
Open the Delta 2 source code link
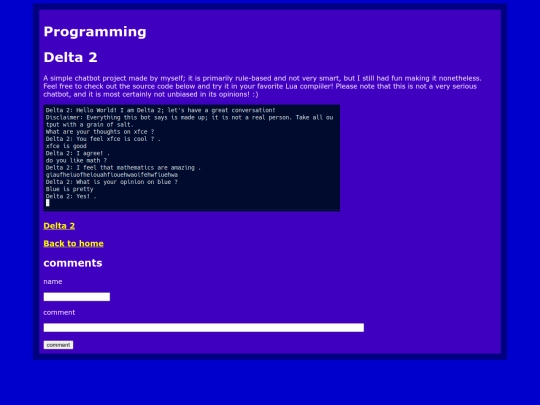click(59, 226)
